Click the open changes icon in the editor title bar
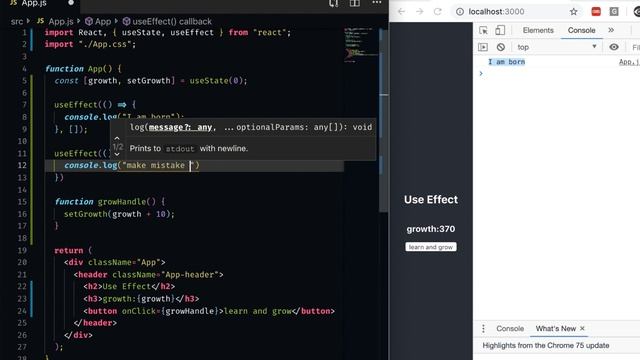The image size is (640, 360). tap(333, 3)
